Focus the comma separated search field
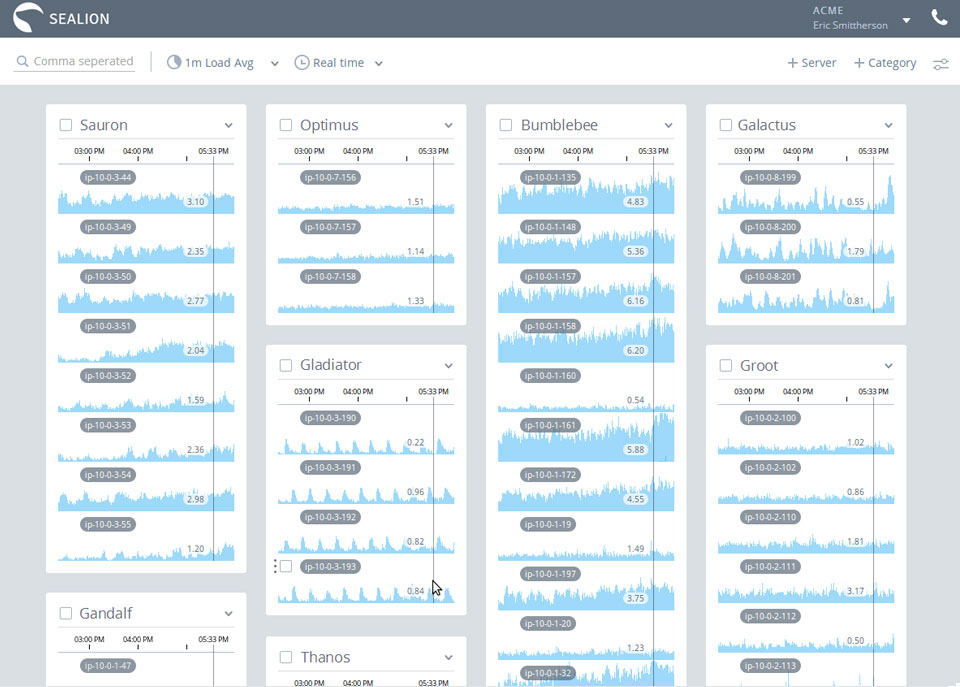The image size is (960, 687). [x=82, y=61]
